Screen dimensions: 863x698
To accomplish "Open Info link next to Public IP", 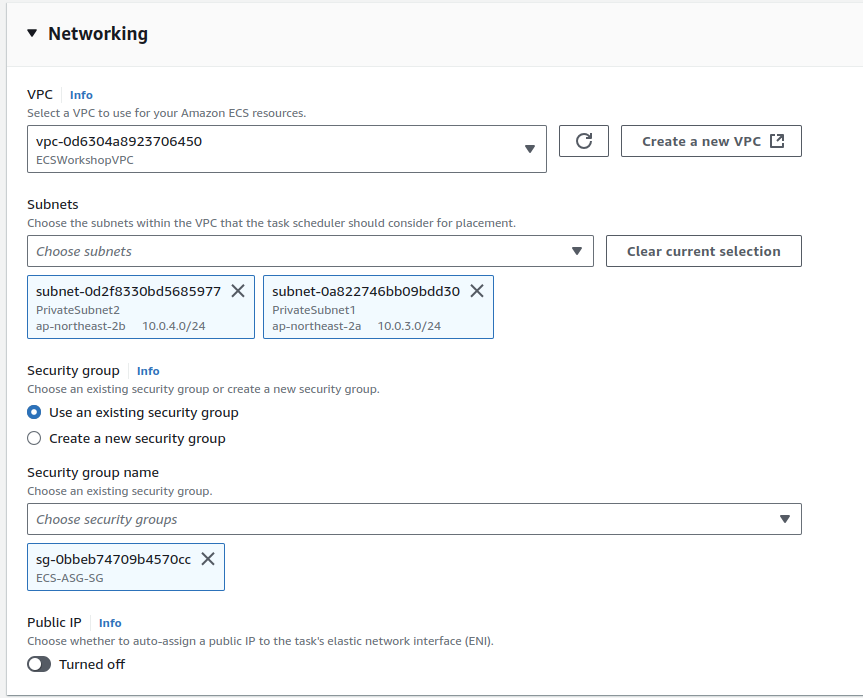I will [110, 623].
